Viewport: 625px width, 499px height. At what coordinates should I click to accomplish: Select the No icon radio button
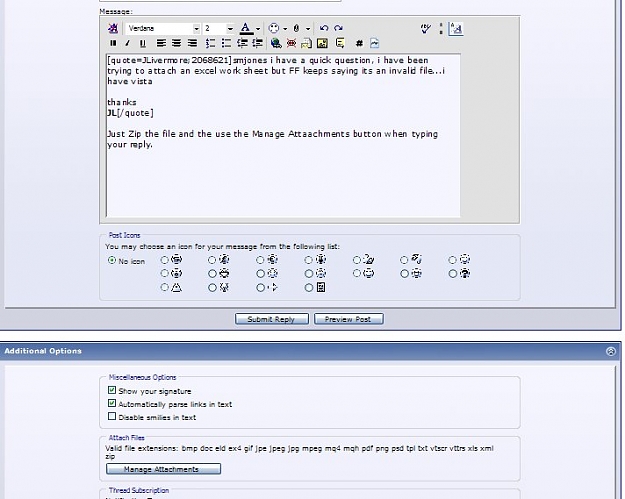click(x=112, y=260)
